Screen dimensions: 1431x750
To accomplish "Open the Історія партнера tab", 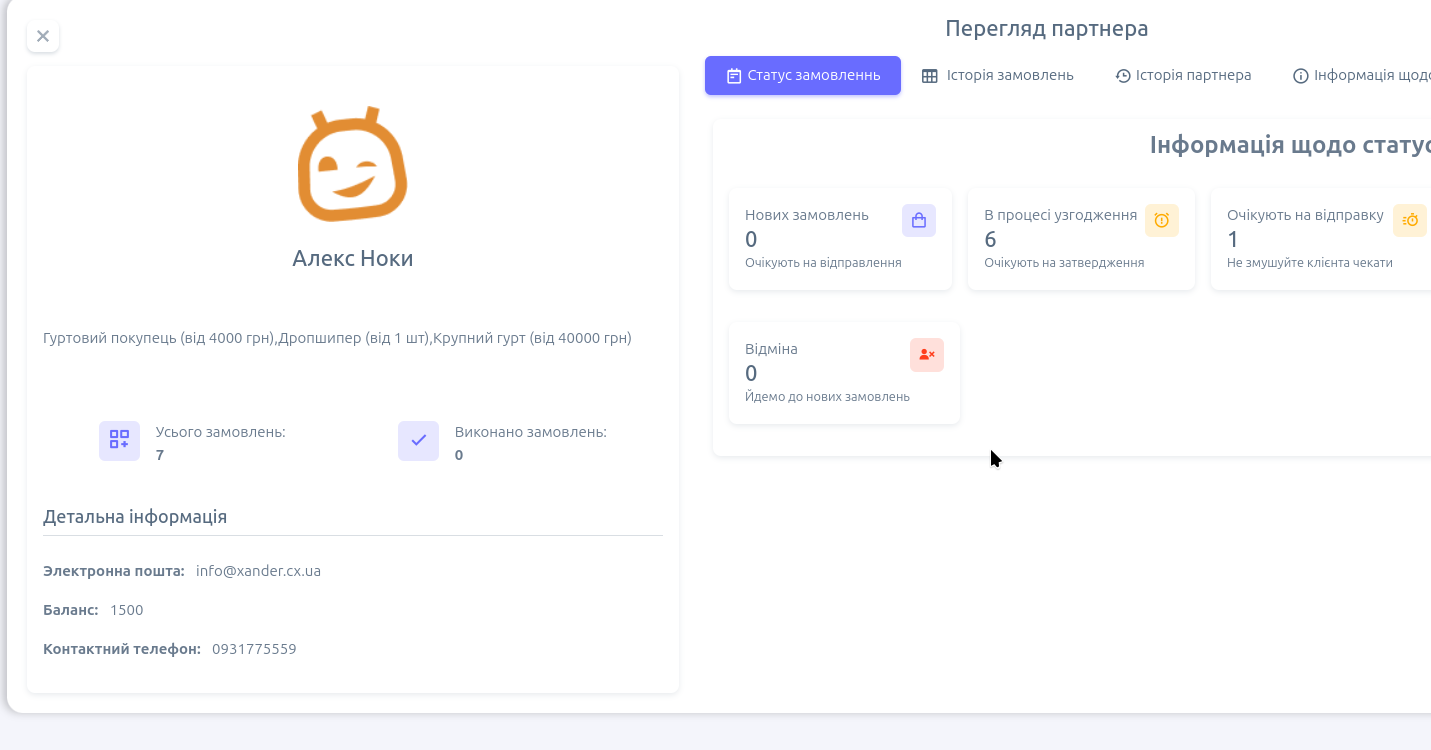I will point(1183,75).
